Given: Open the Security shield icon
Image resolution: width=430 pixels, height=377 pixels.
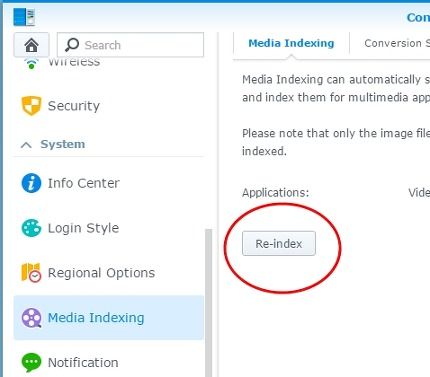Looking at the screenshot, I should [31, 106].
